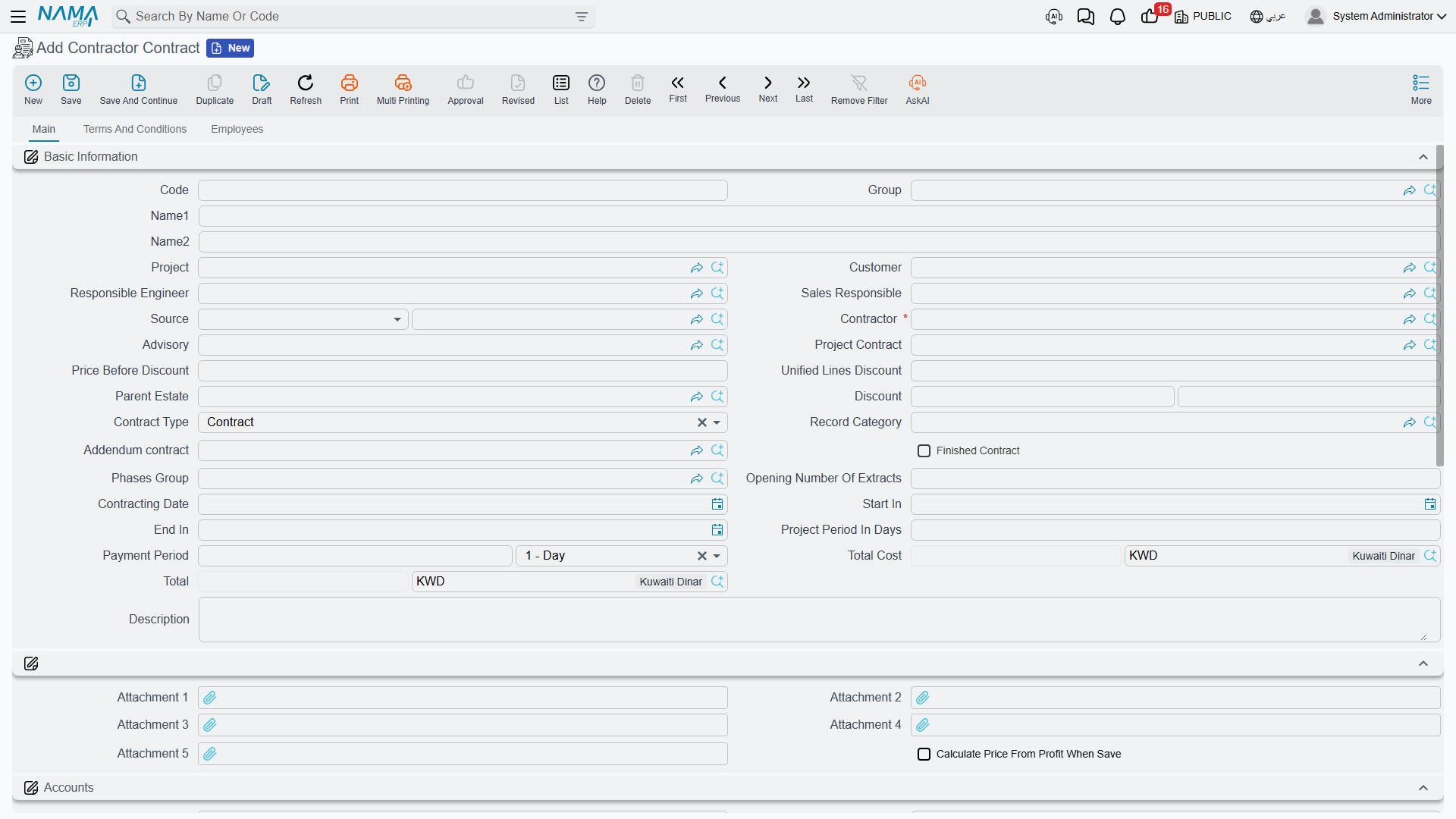Open the Contracting Date calendar picker
This screenshot has height=819, width=1456.
[x=717, y=504]
